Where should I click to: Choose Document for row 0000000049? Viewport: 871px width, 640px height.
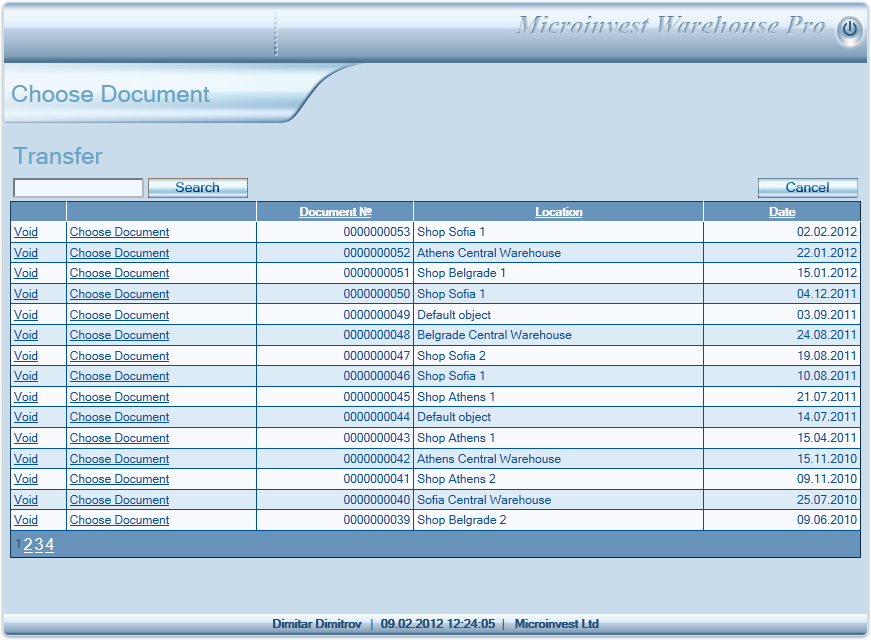119,315
